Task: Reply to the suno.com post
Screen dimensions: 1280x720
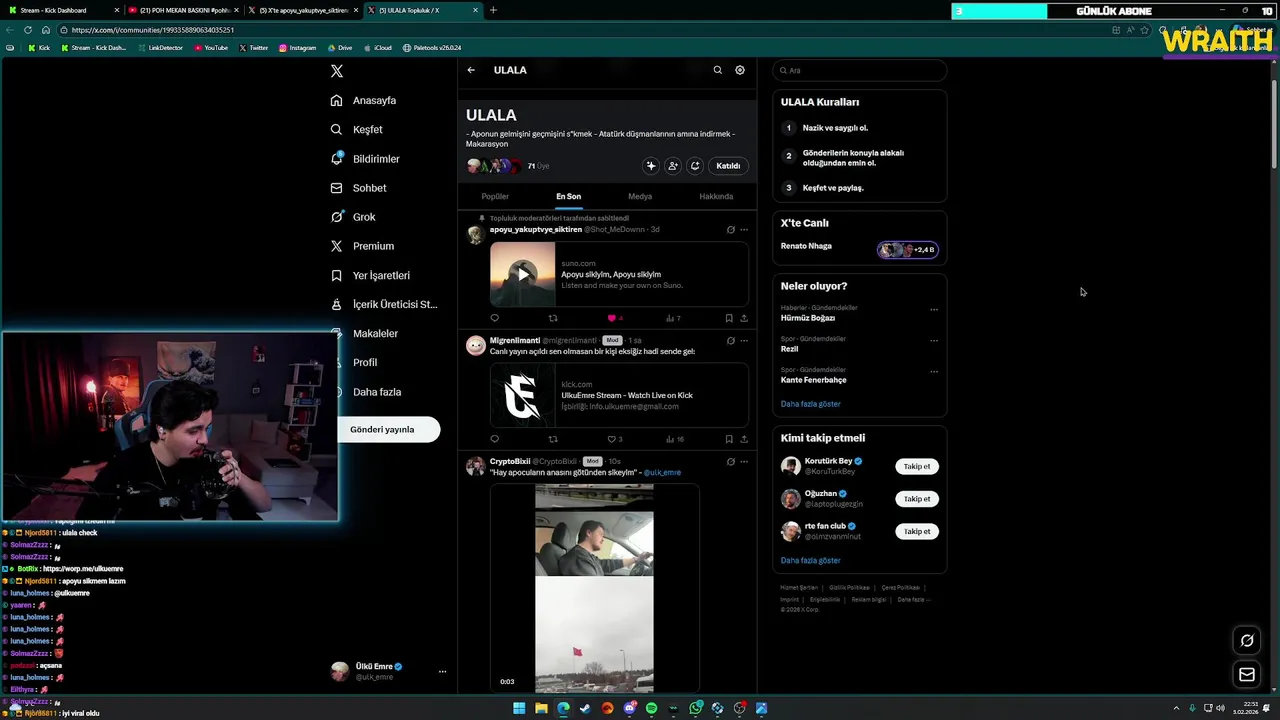Action: click(x=494, y=318)
